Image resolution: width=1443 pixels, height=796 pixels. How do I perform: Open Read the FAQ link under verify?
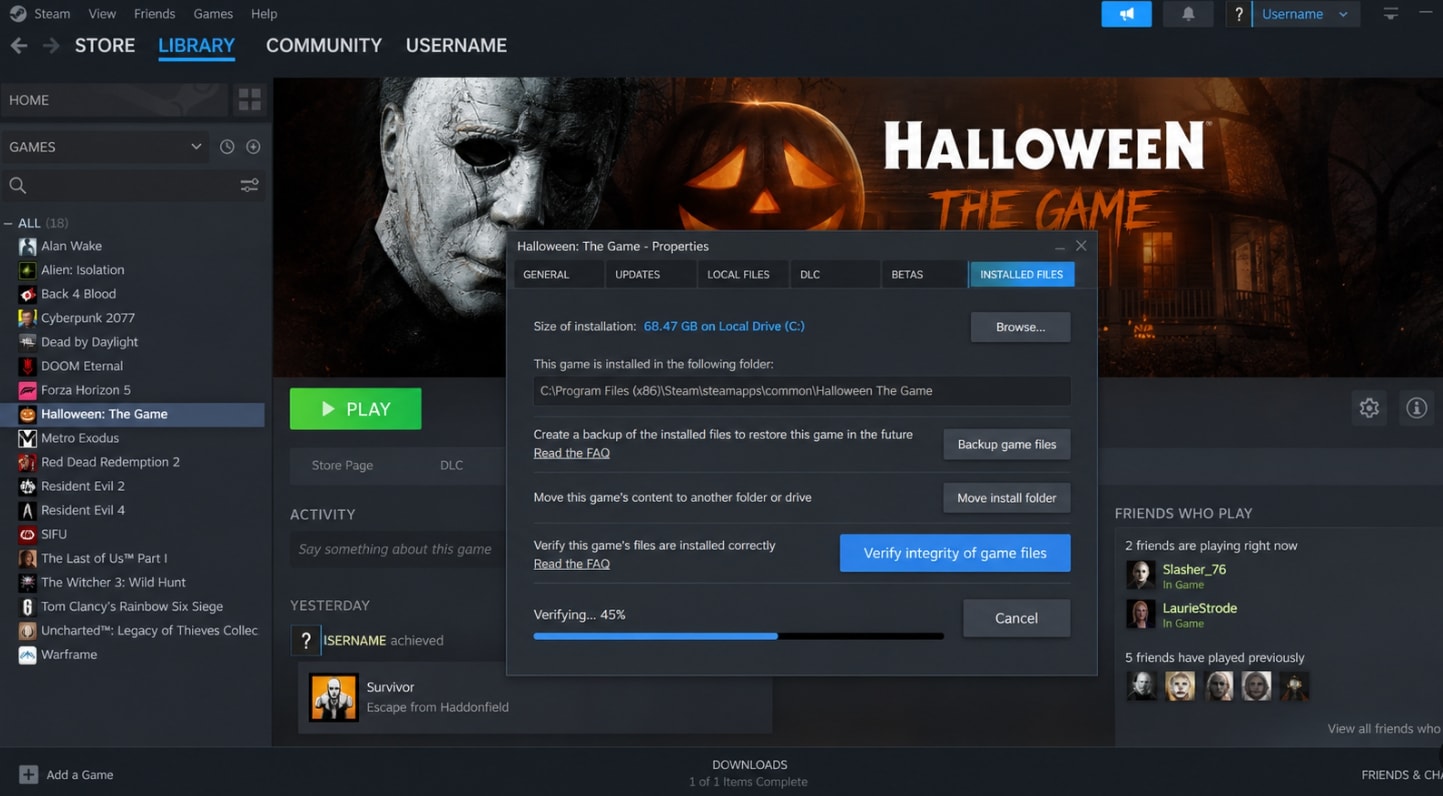(x=571, y=564)
